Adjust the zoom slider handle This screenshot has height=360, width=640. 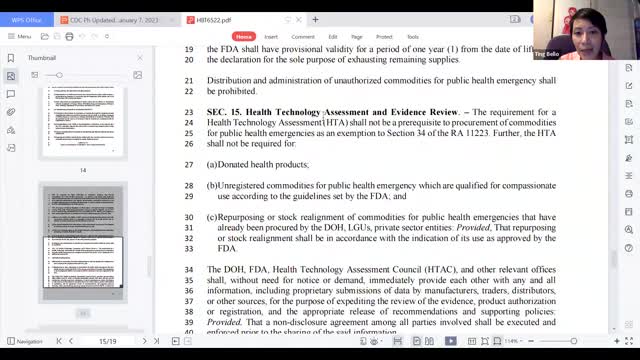click(x=573, y=341)
